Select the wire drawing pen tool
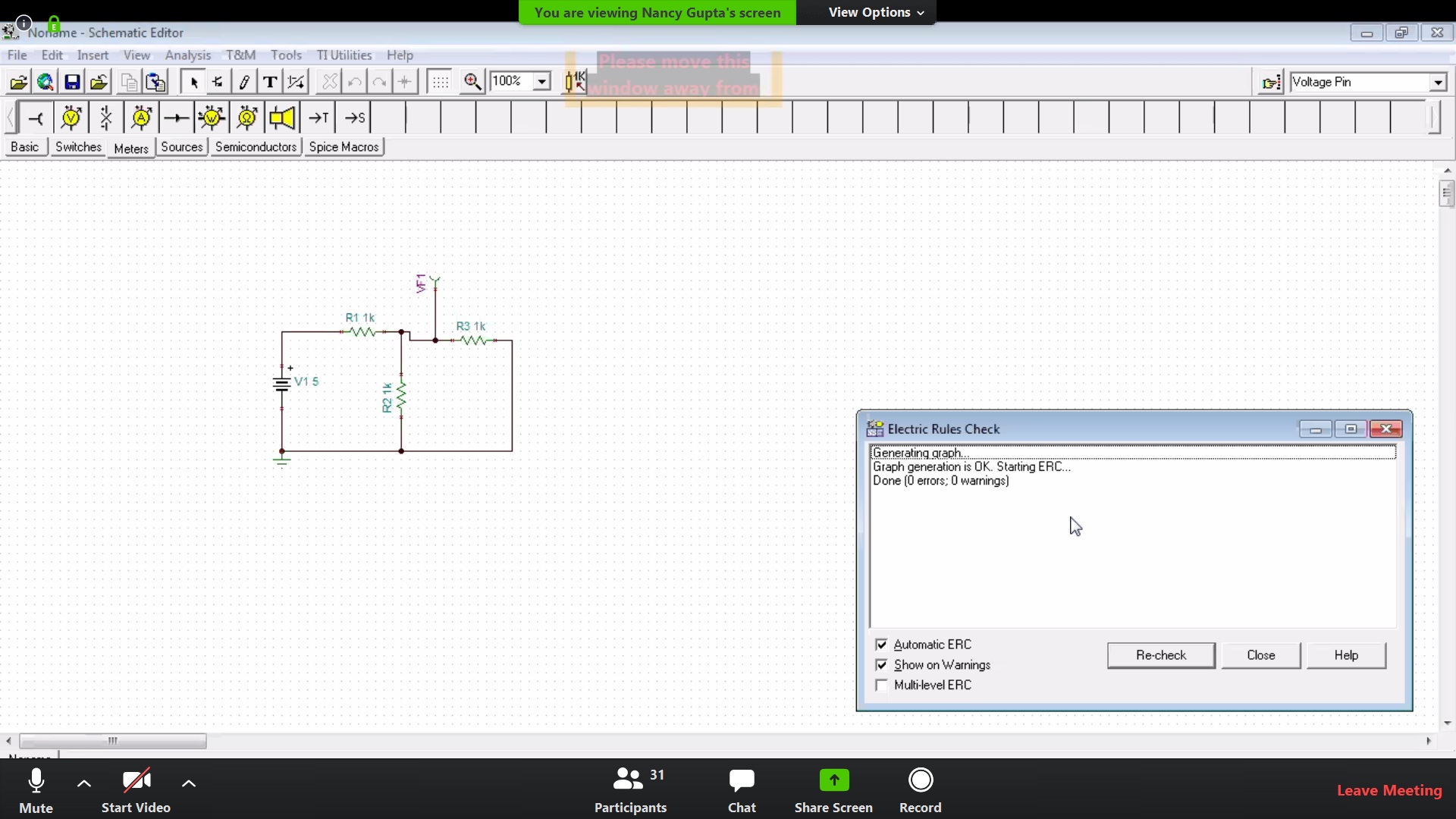This screenshot has width=1456, height=819. (244, 82)
